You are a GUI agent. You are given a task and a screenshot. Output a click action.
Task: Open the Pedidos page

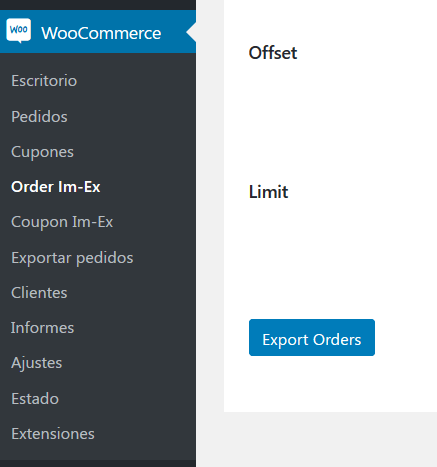pyautogui.click(x=39, y=116)
